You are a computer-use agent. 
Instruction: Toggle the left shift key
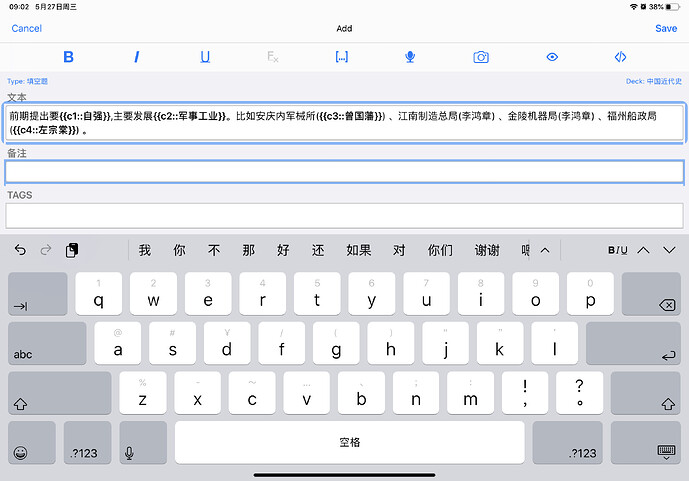click(x=60, y=393)
